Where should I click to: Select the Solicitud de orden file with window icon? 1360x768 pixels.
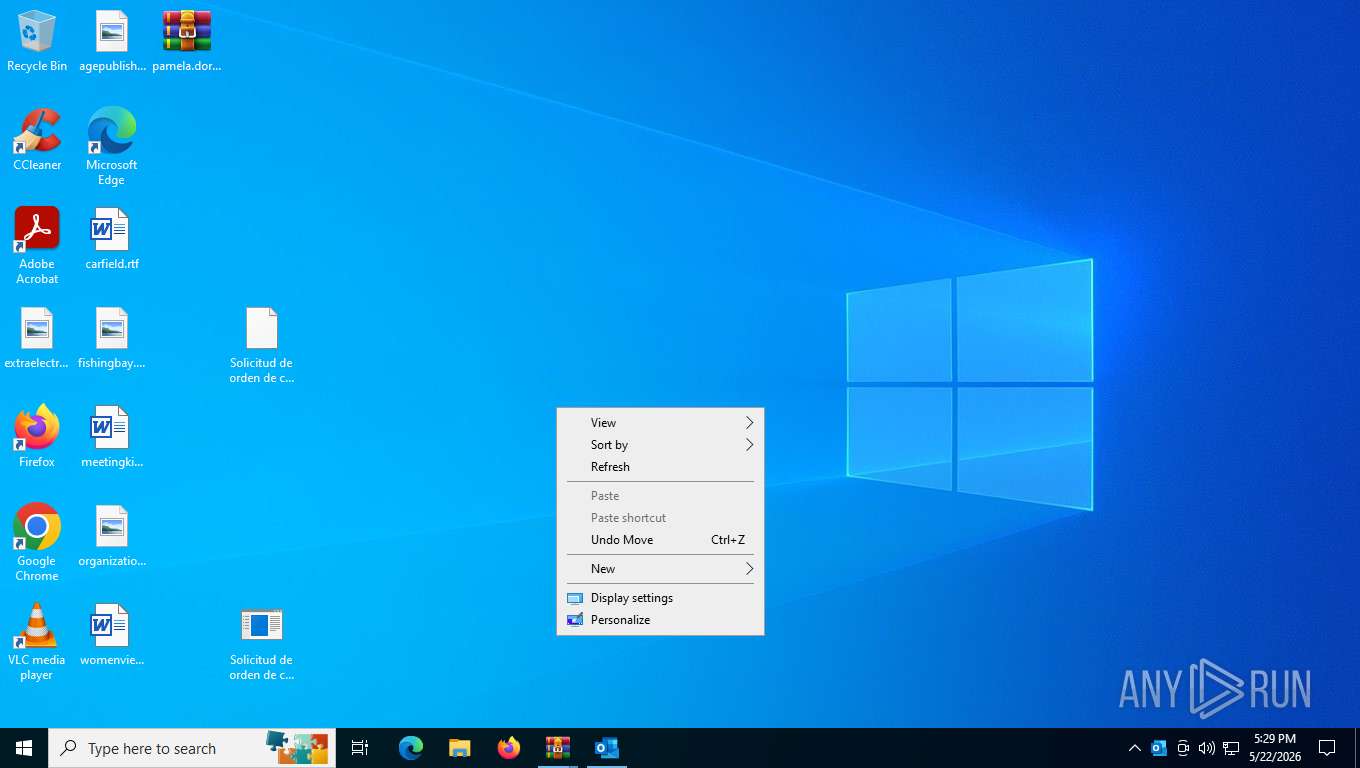(261, 643)
